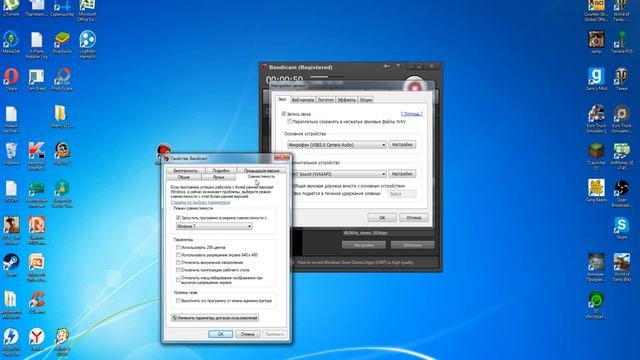Select the Terraria RUS desktop icon
The height and width of the screenshot is (360, 640).
pyautogui.click(x=622, y=42)
